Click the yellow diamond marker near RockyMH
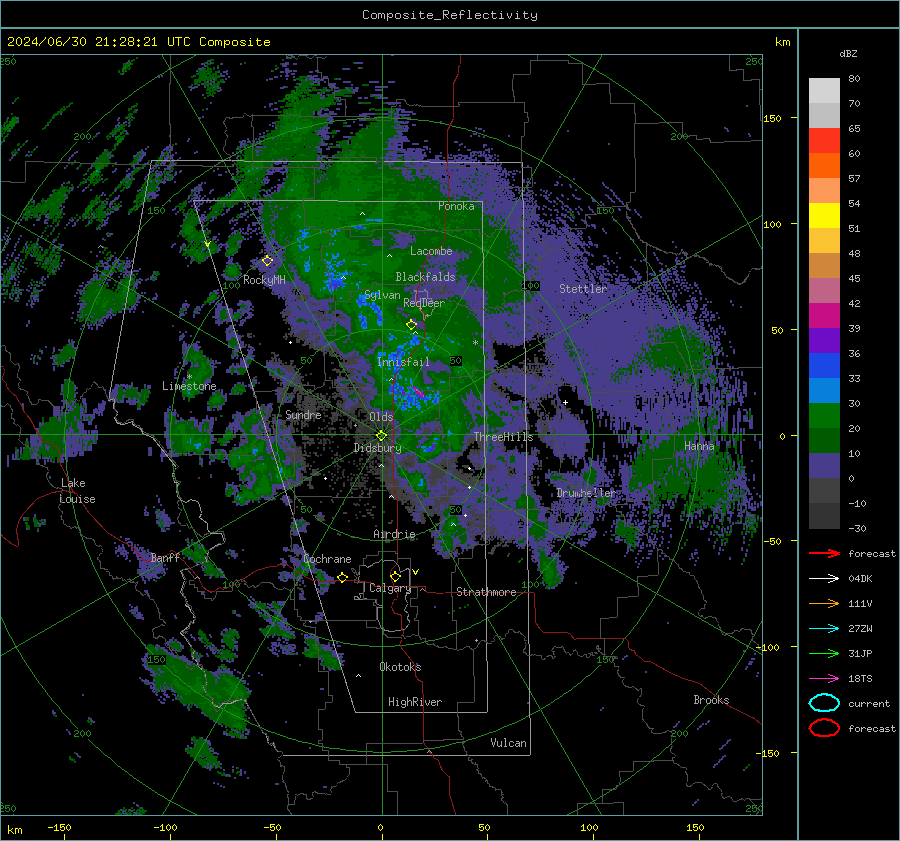The image size is (900, 841). 267,261
